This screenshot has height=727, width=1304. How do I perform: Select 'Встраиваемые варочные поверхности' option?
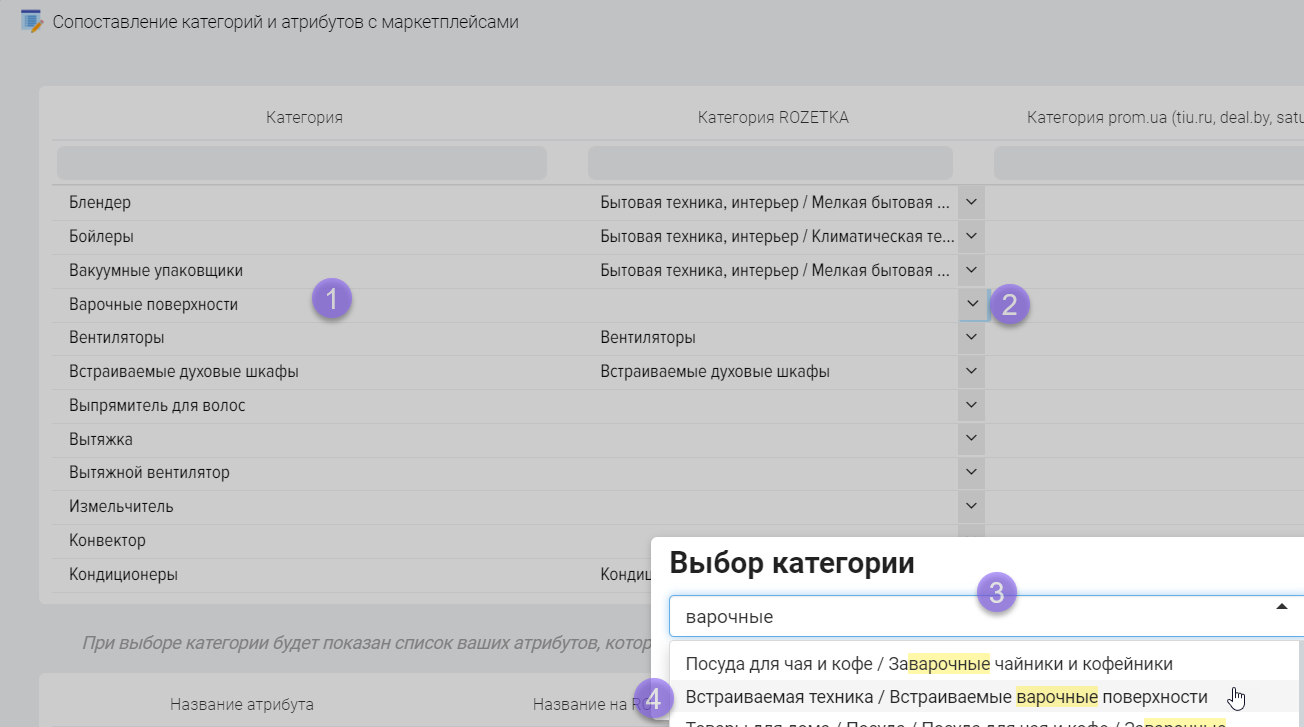(x=946, y=697)
